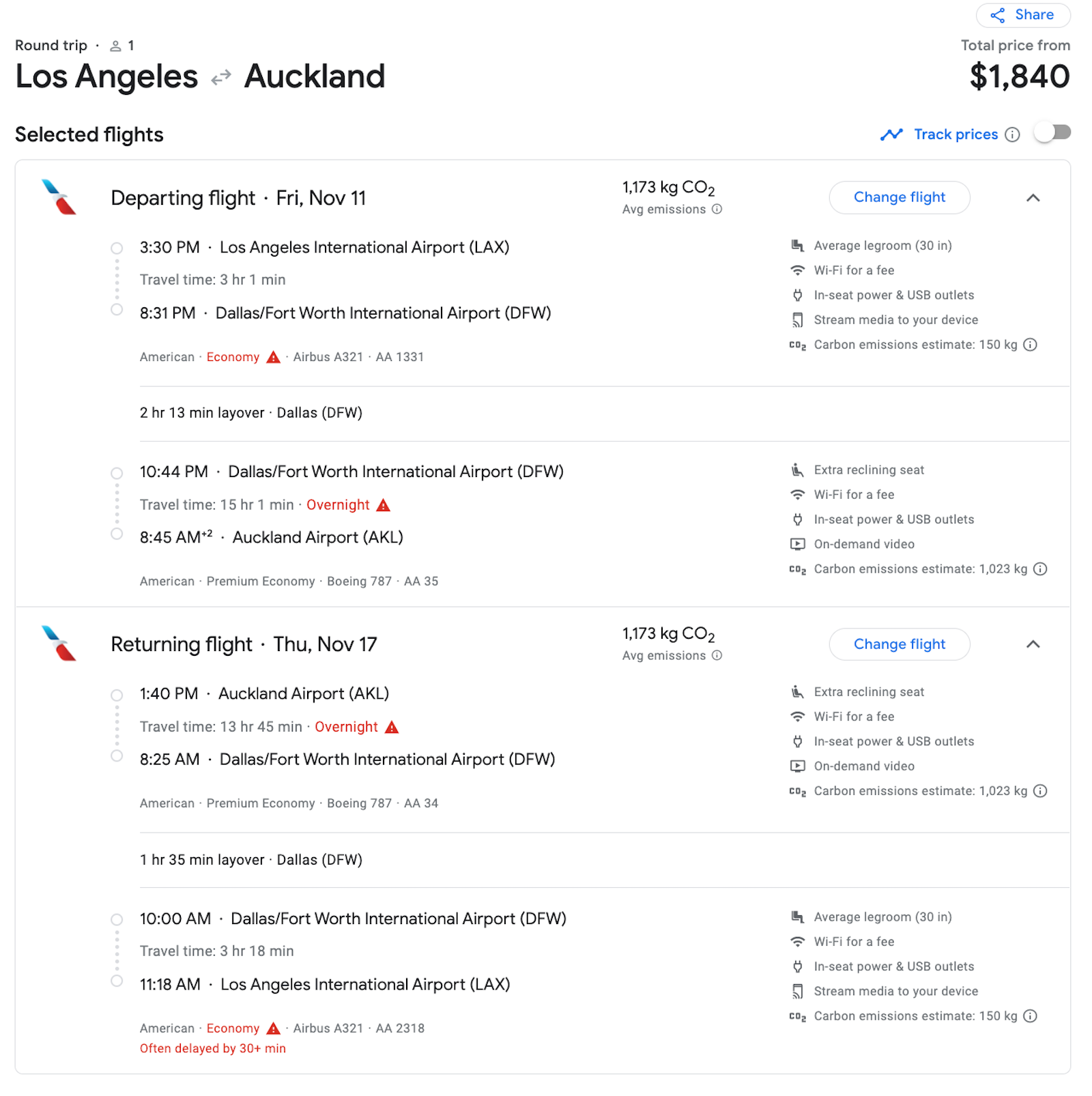Image resolution: width=1092 pixels, height=1096 pixels.
Task: Collapse the returning flight details
Action: pyautogui.click(x=1034, y=644)
